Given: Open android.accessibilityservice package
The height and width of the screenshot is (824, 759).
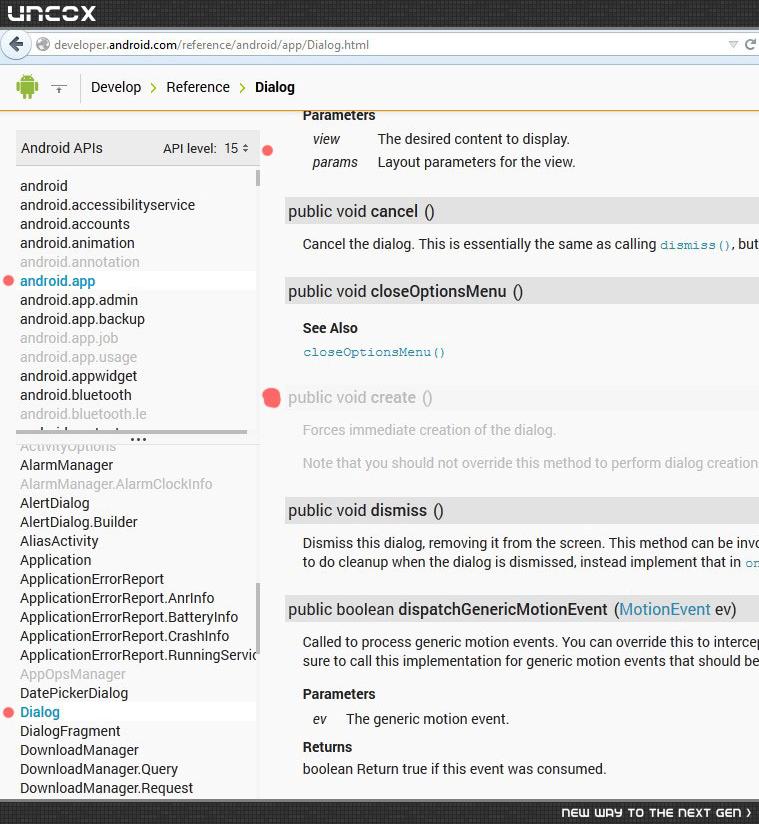Looking at the screenshot, I should [x=107, y=205].
